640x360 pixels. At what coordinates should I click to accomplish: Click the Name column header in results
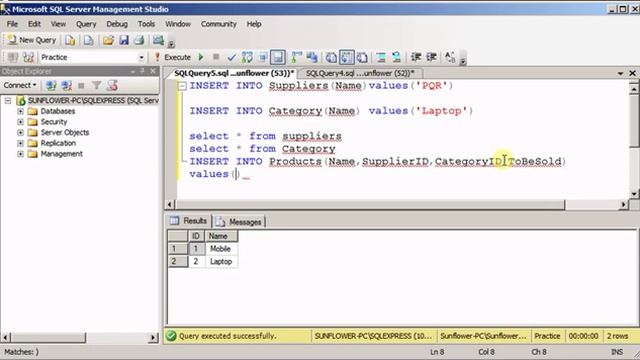click(221, 236)
